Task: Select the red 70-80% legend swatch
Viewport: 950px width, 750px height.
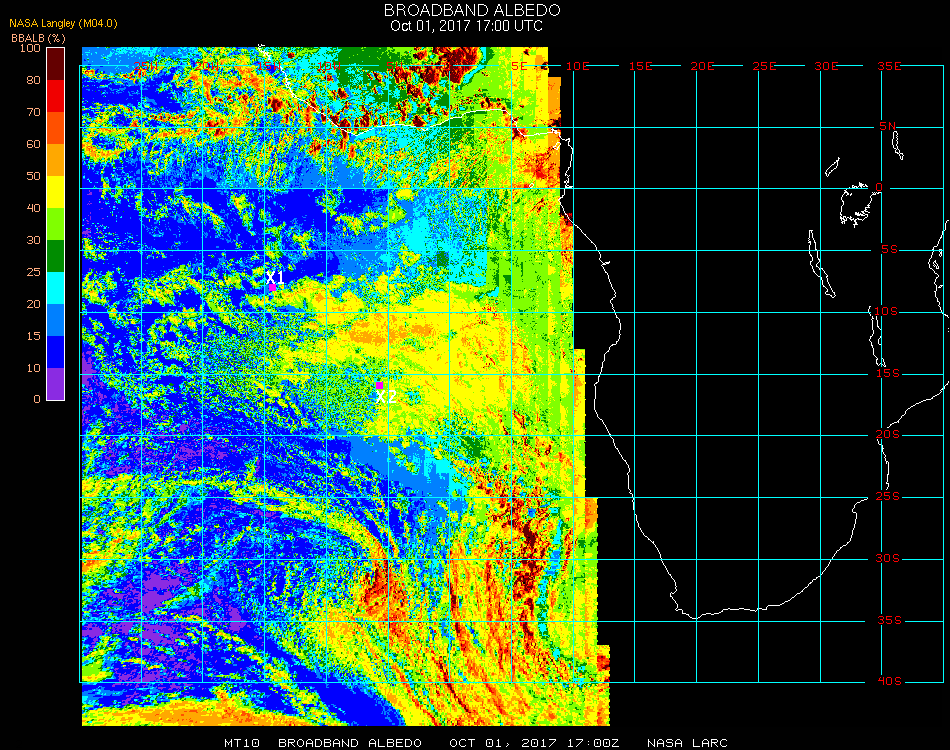Action: tap(55, 96)
